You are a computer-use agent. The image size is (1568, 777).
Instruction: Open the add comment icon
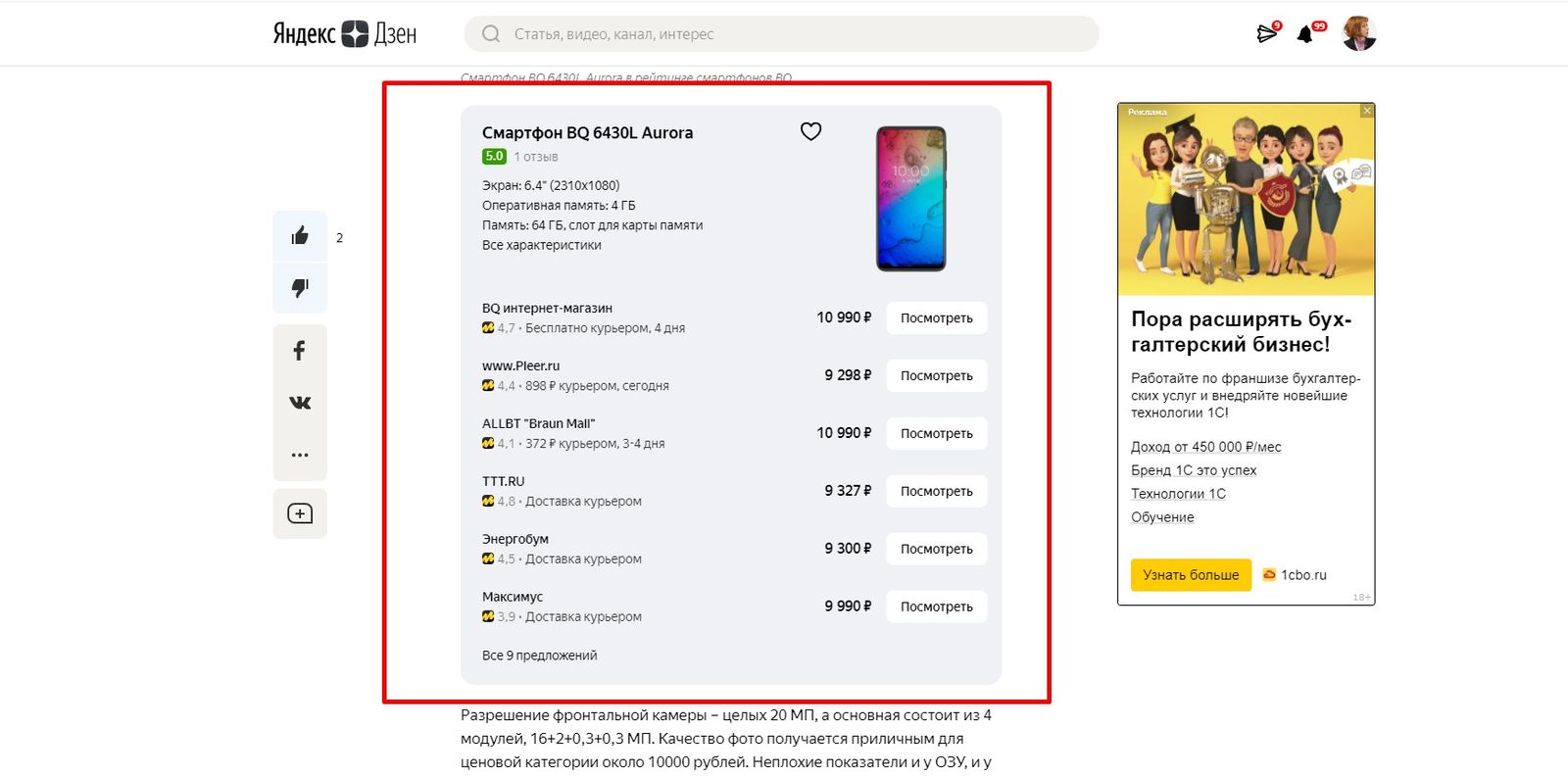click(x=300, y=513)
